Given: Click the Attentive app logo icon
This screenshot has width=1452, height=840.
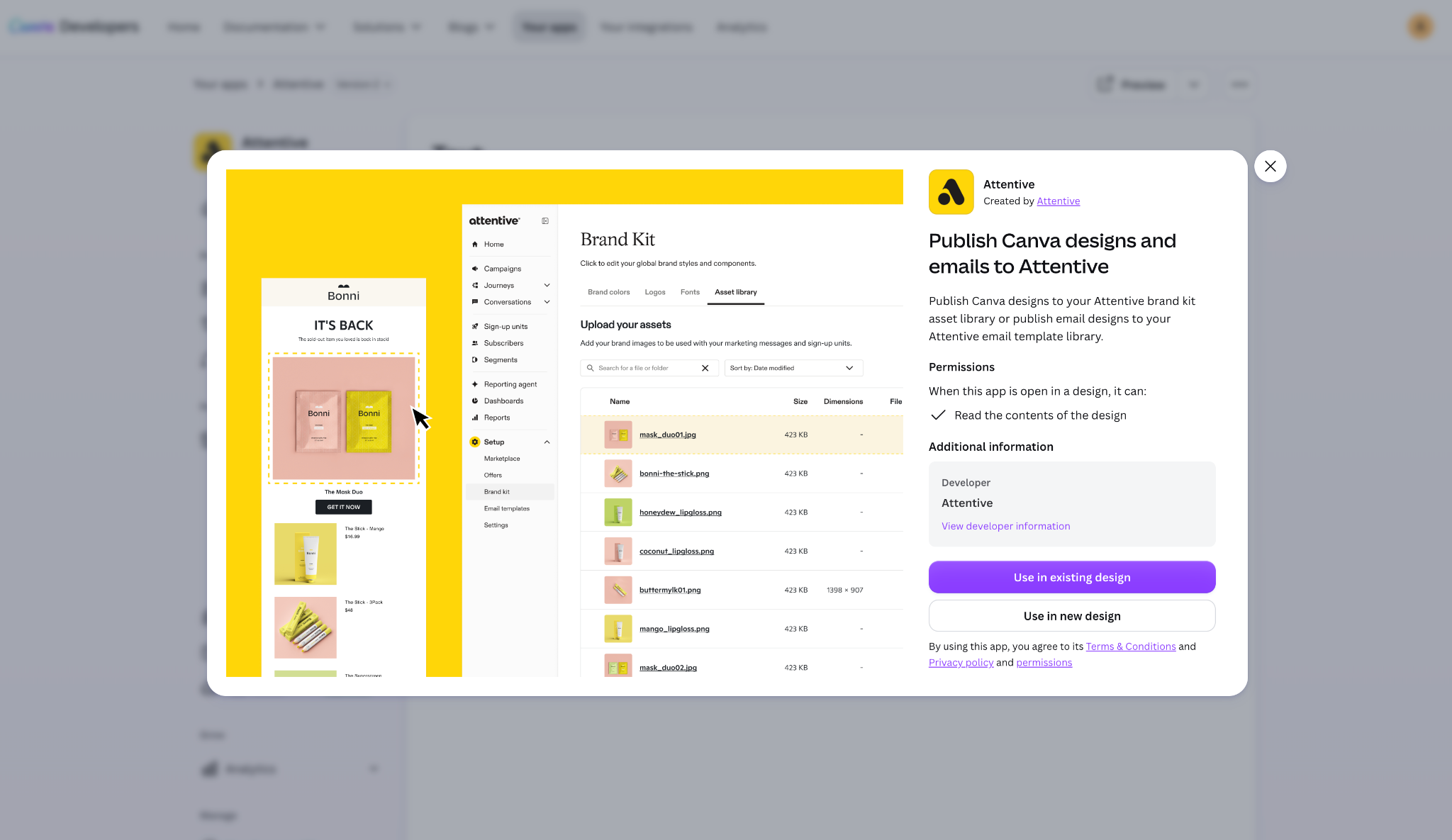Looking at the screenshot, I should click(951, 192).
